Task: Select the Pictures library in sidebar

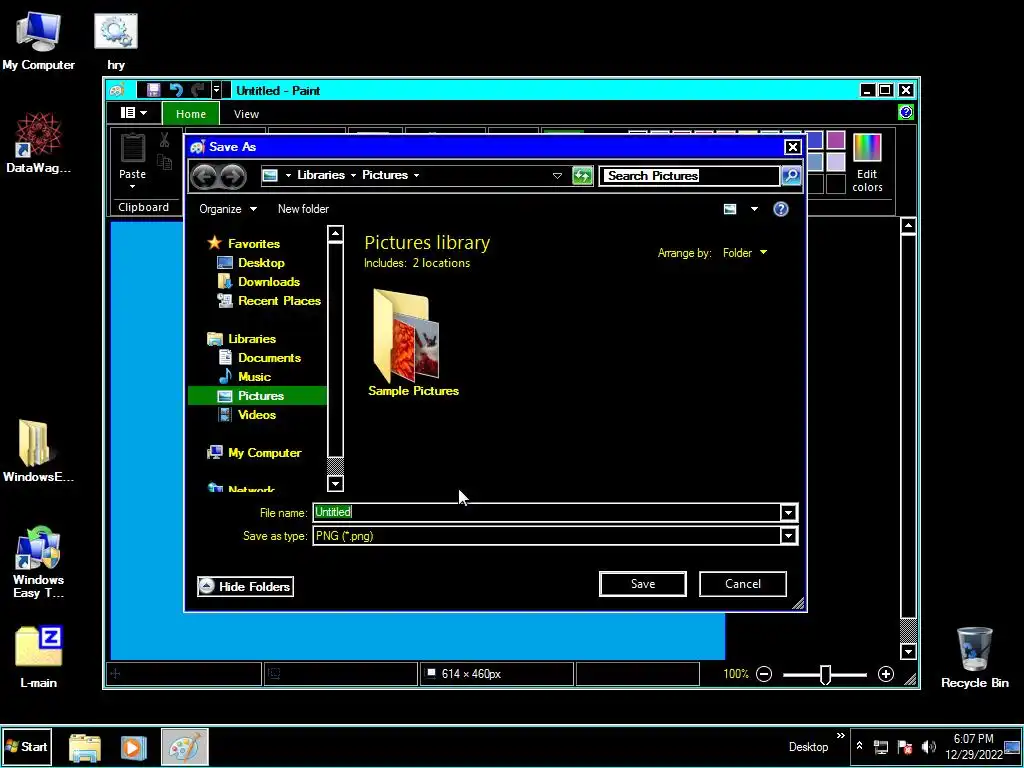Action: 257,396
